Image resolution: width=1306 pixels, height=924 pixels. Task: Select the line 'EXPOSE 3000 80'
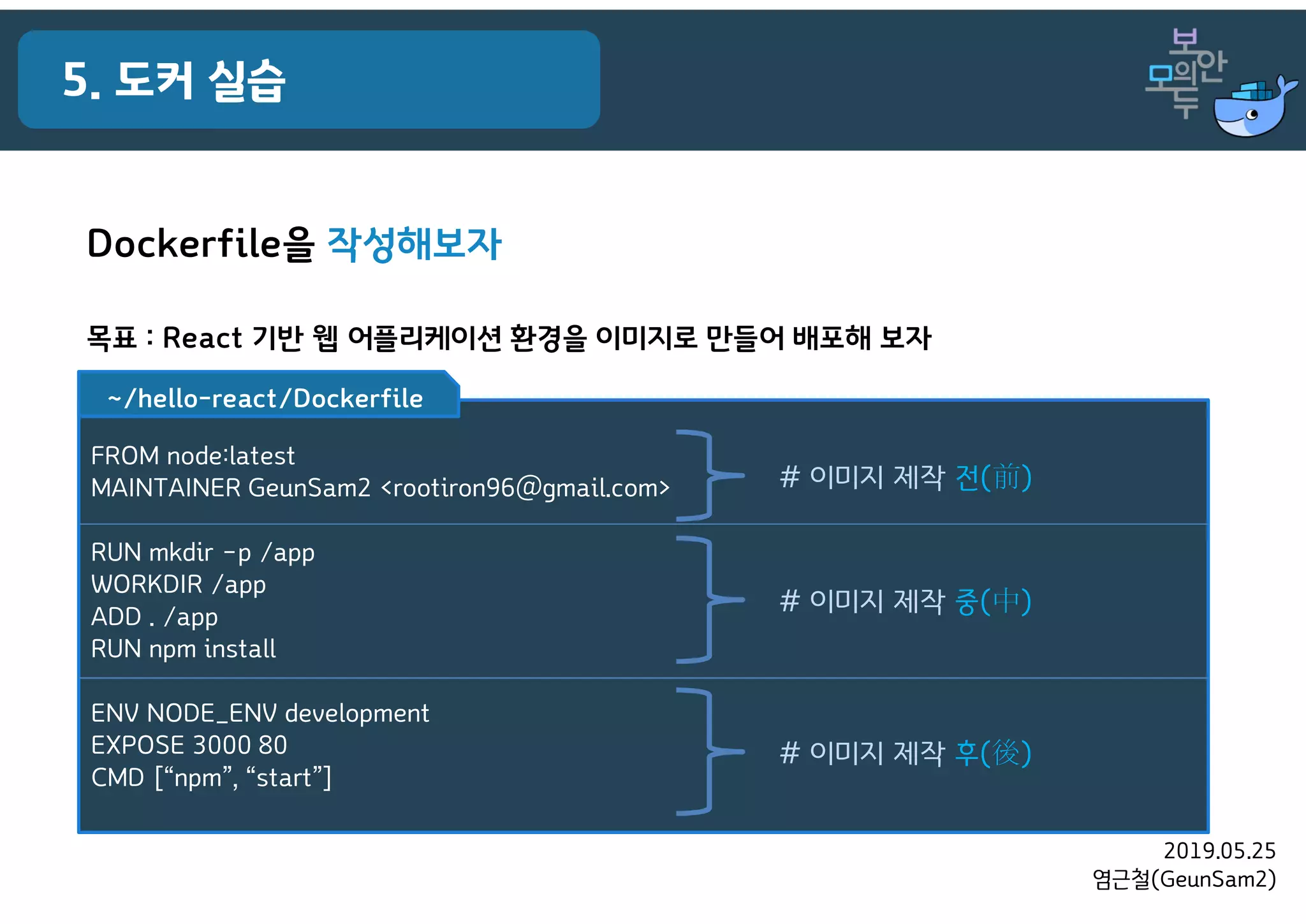pos(189,745)
